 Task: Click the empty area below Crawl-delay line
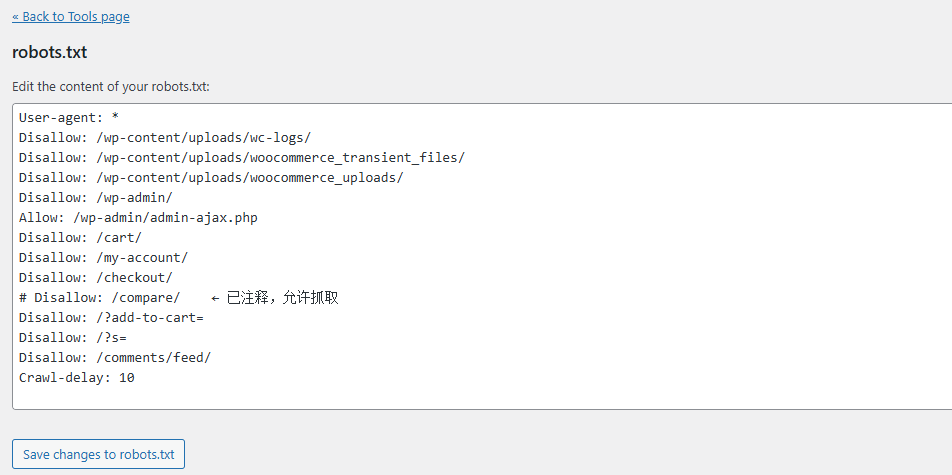click(400, 395)
